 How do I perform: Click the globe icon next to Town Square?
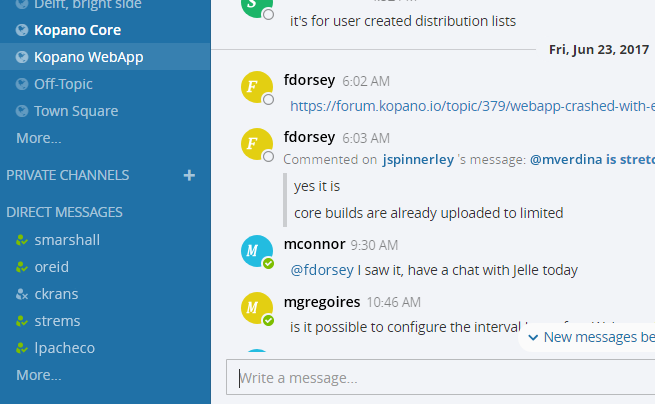(x=23, y=111)
